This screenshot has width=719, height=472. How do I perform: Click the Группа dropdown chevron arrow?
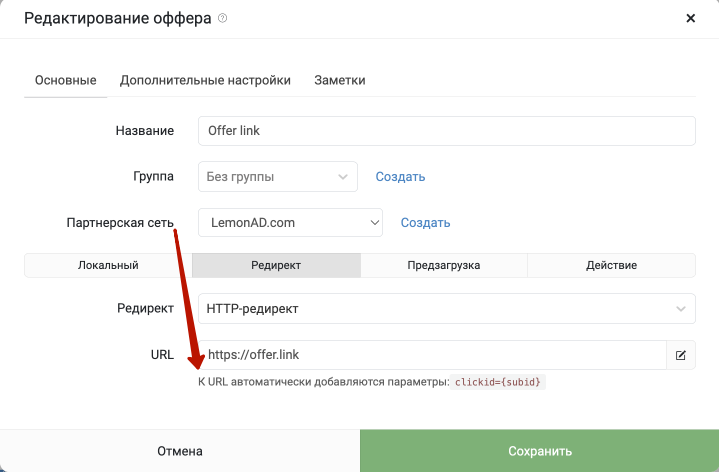coord(343,177)
